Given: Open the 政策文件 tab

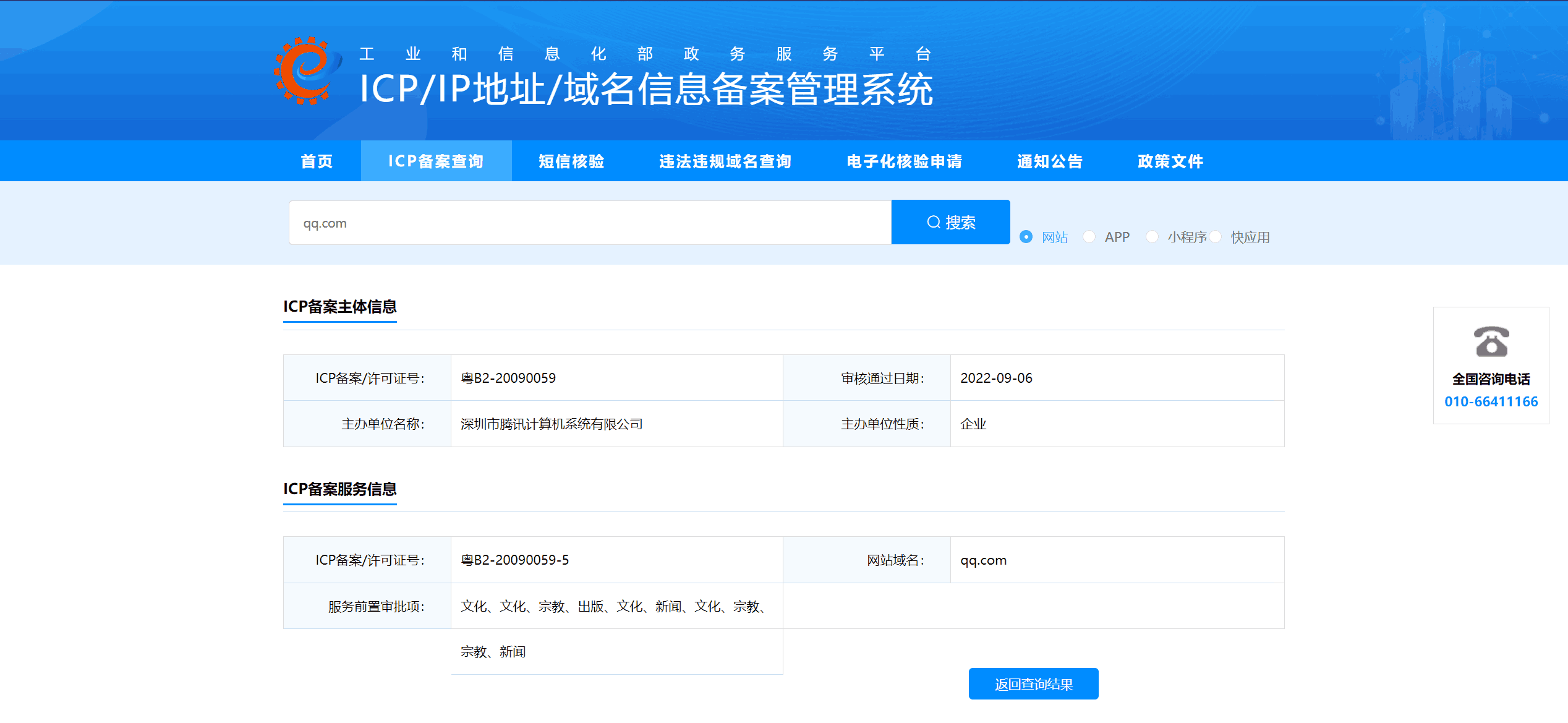Looking at the screenshot, I should [x=1170, y=161].
